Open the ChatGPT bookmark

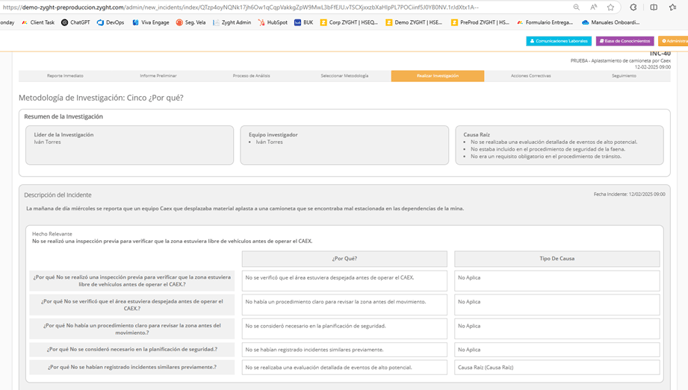point(75,22)
